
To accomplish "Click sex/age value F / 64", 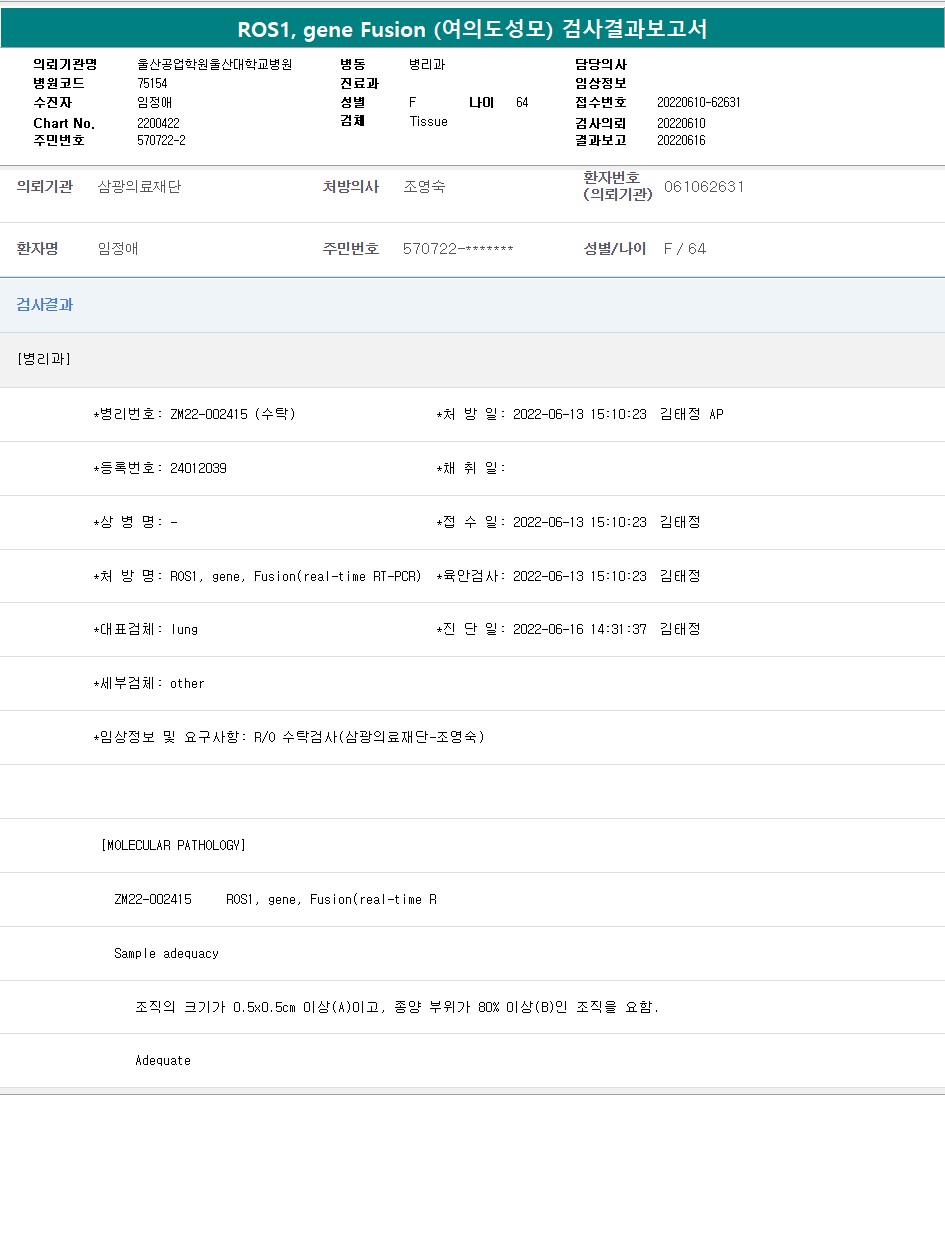I will tap(685, 248).
